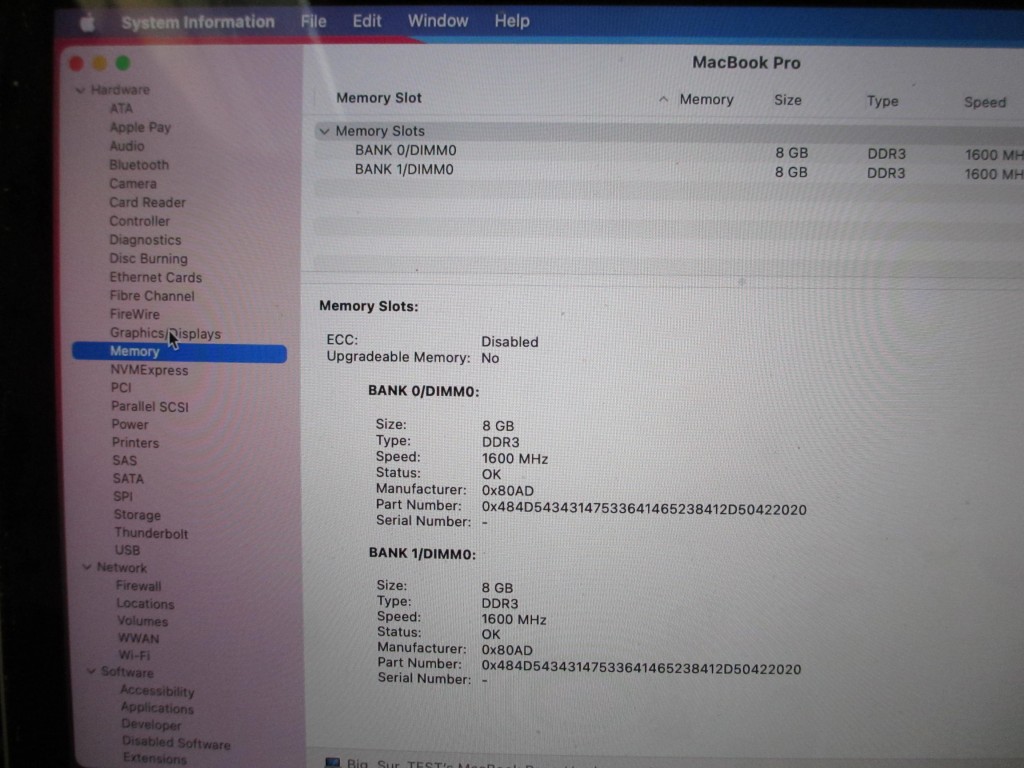Select SATA in the sidebar

click(x=128, y=479)
